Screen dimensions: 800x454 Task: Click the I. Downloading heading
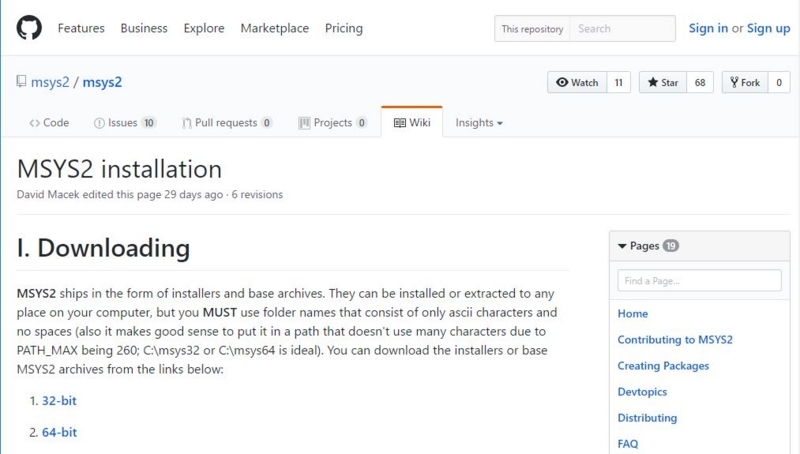click(x=104, y=248)
